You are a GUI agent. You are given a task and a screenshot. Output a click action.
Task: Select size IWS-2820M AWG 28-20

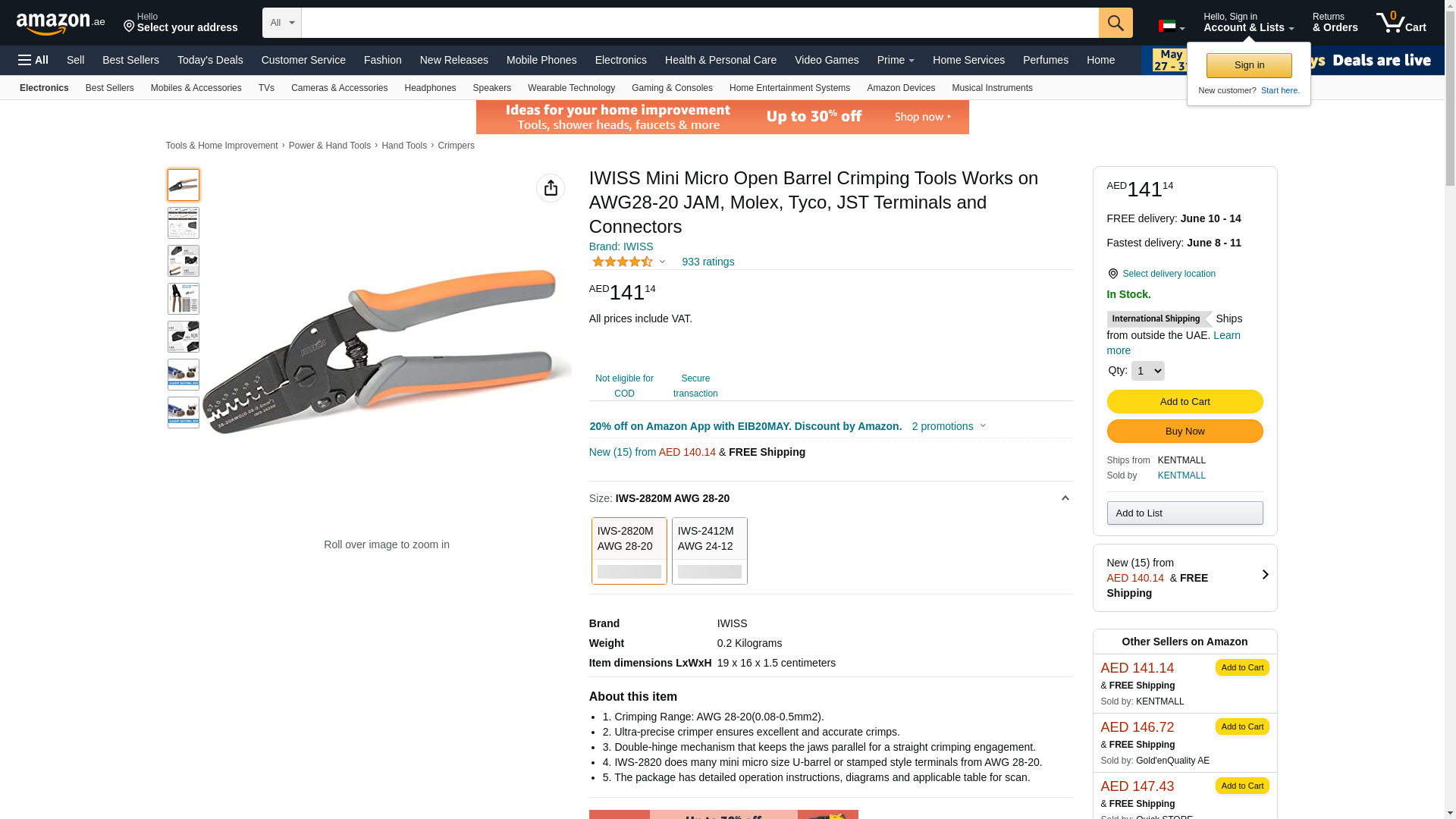point(629,551)
